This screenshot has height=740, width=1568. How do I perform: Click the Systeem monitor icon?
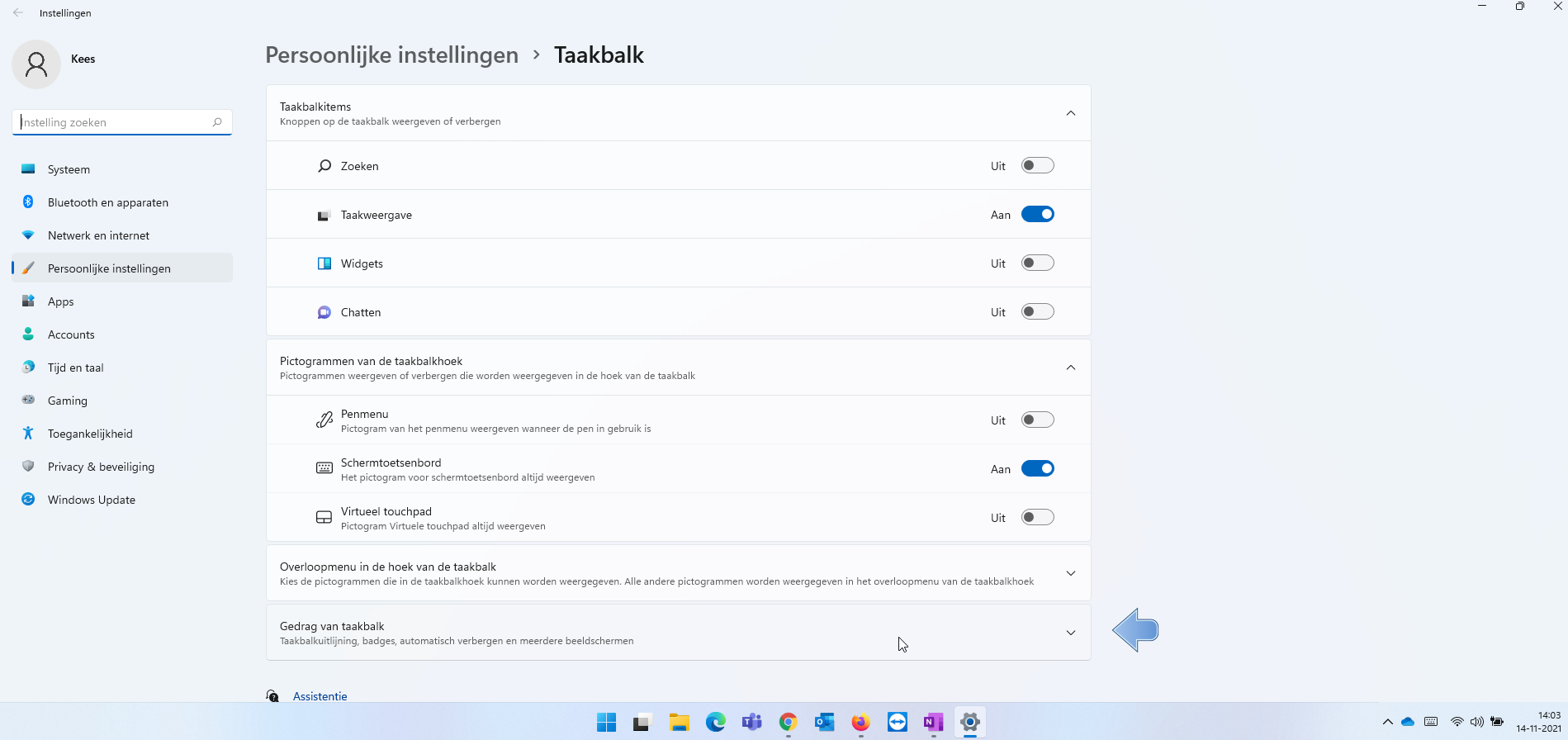(x=28, y=169)
